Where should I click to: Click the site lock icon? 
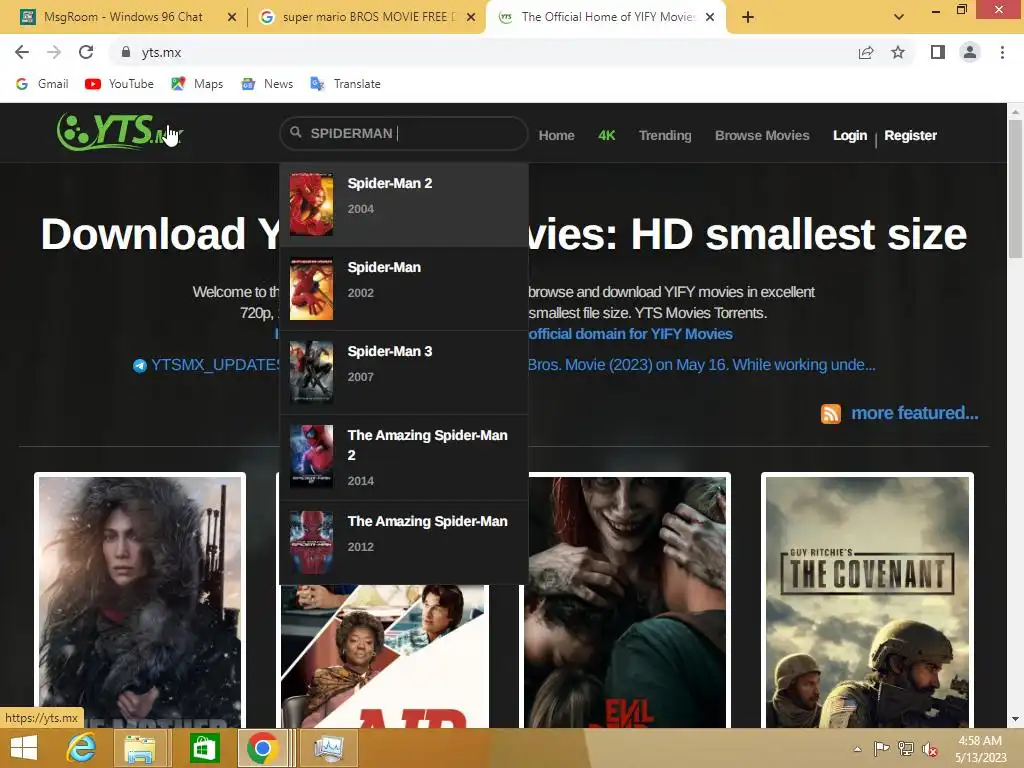tap(126, 52)
